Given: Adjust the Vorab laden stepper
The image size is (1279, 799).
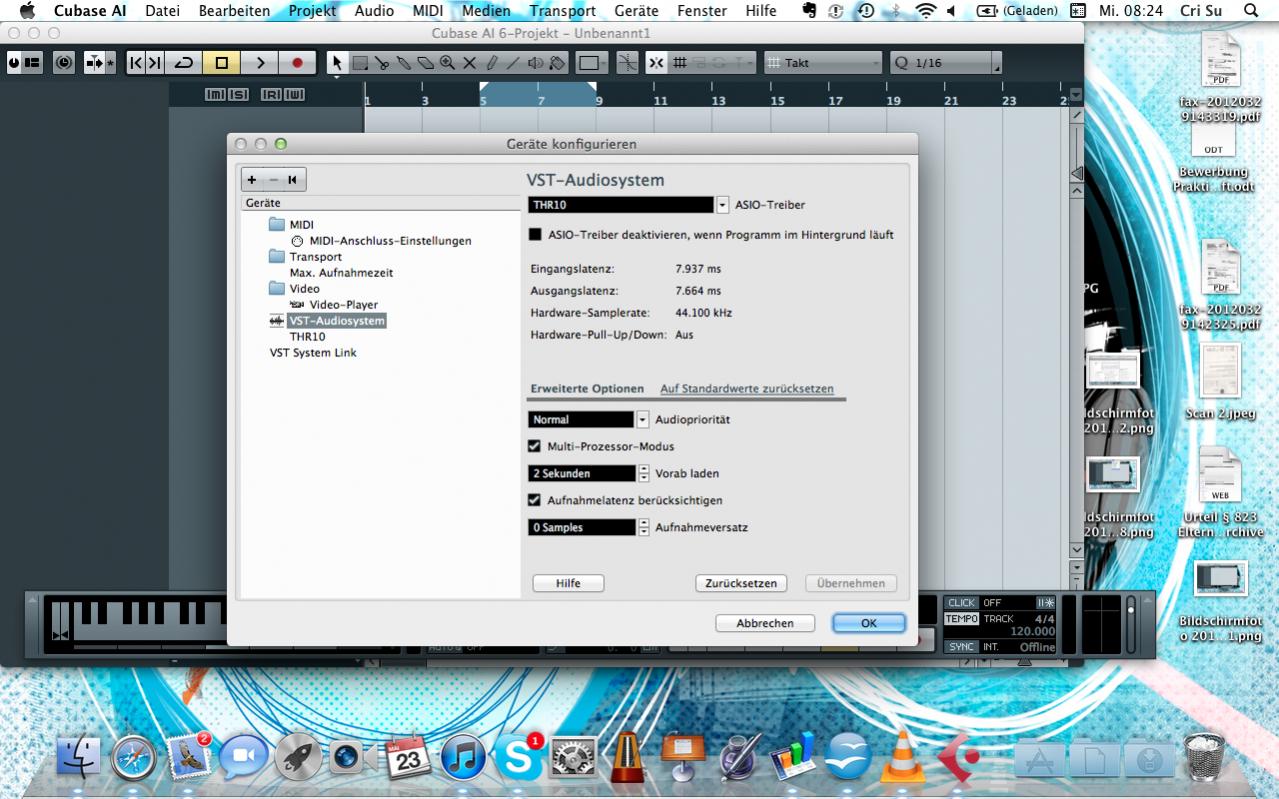Looking at the screenshot, I should click(x=643, y=474).
